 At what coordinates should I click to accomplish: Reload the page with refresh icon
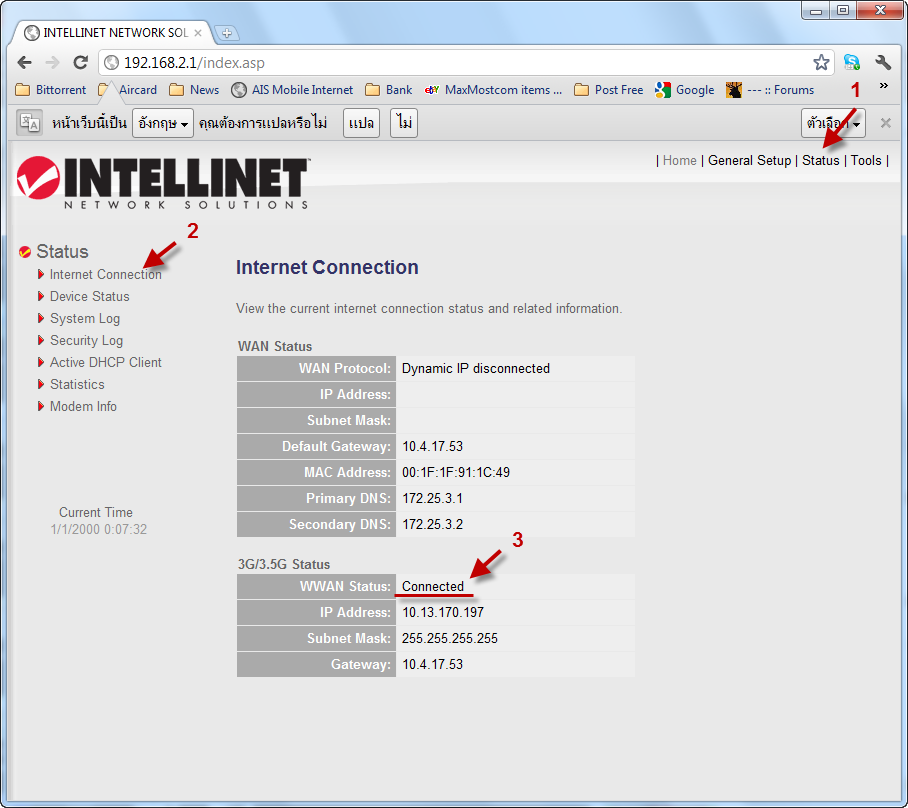80,63
